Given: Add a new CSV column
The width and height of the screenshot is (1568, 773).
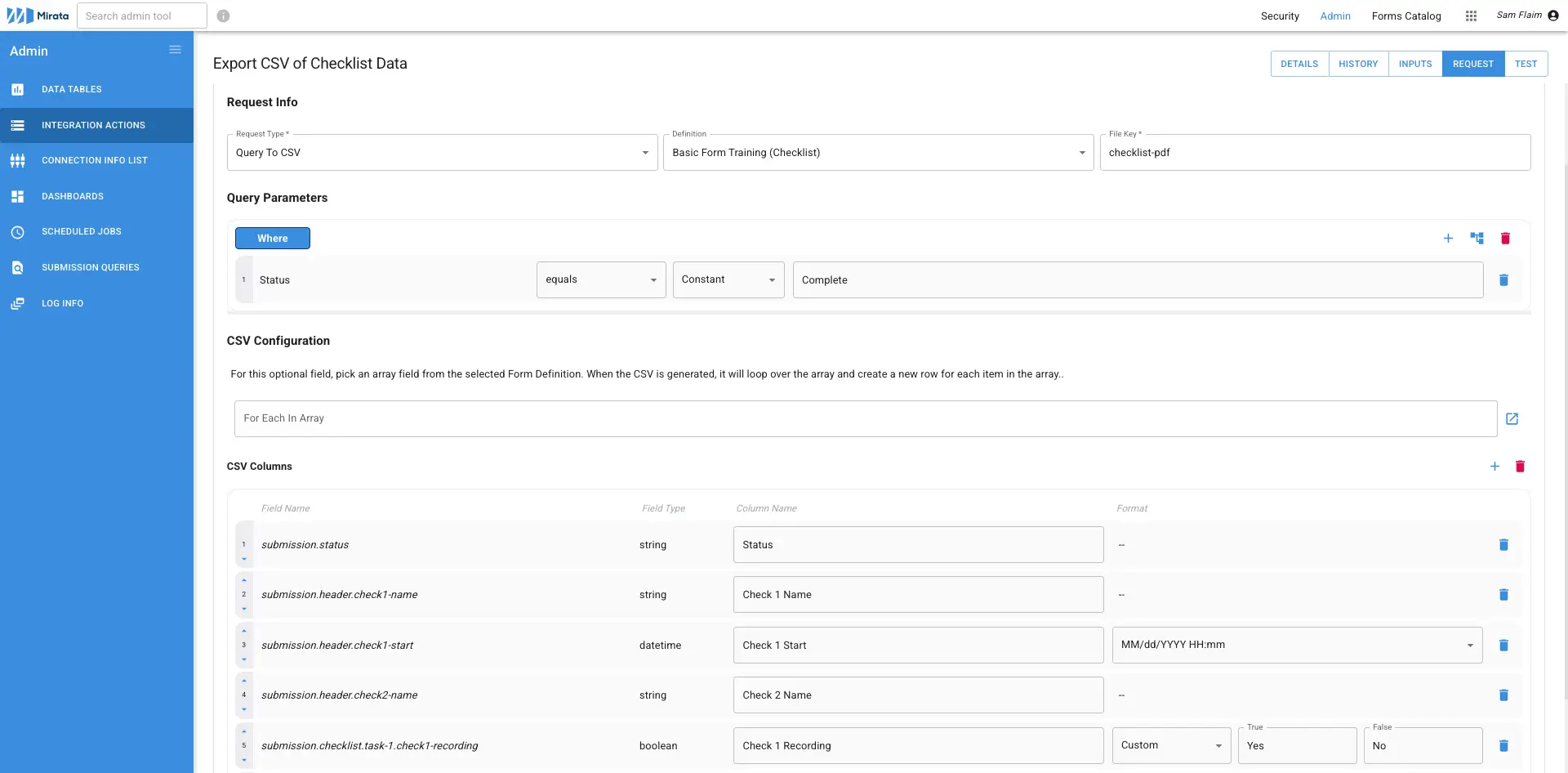Looking at the screenshot, I should [x=1495, y=466].
